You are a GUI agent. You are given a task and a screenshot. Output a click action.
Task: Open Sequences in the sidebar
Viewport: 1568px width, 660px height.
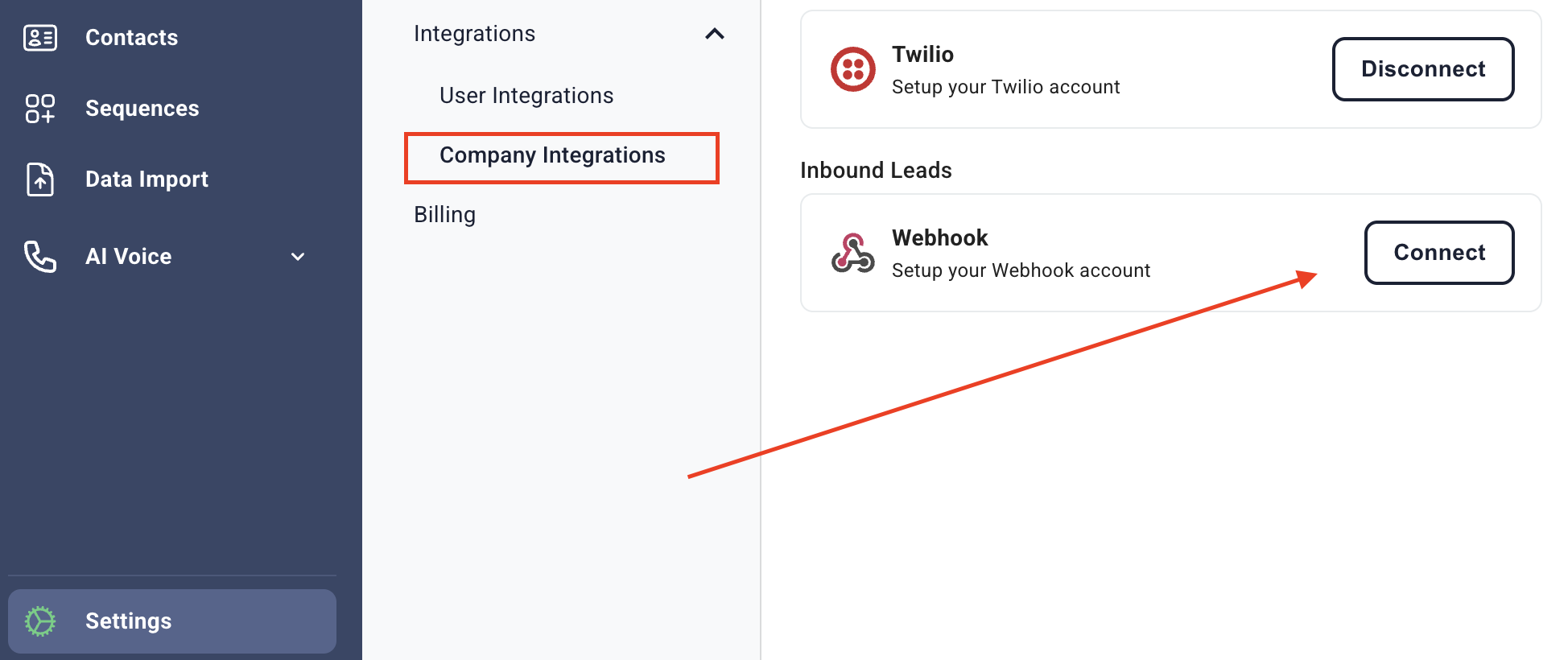[x=142, y=109]
